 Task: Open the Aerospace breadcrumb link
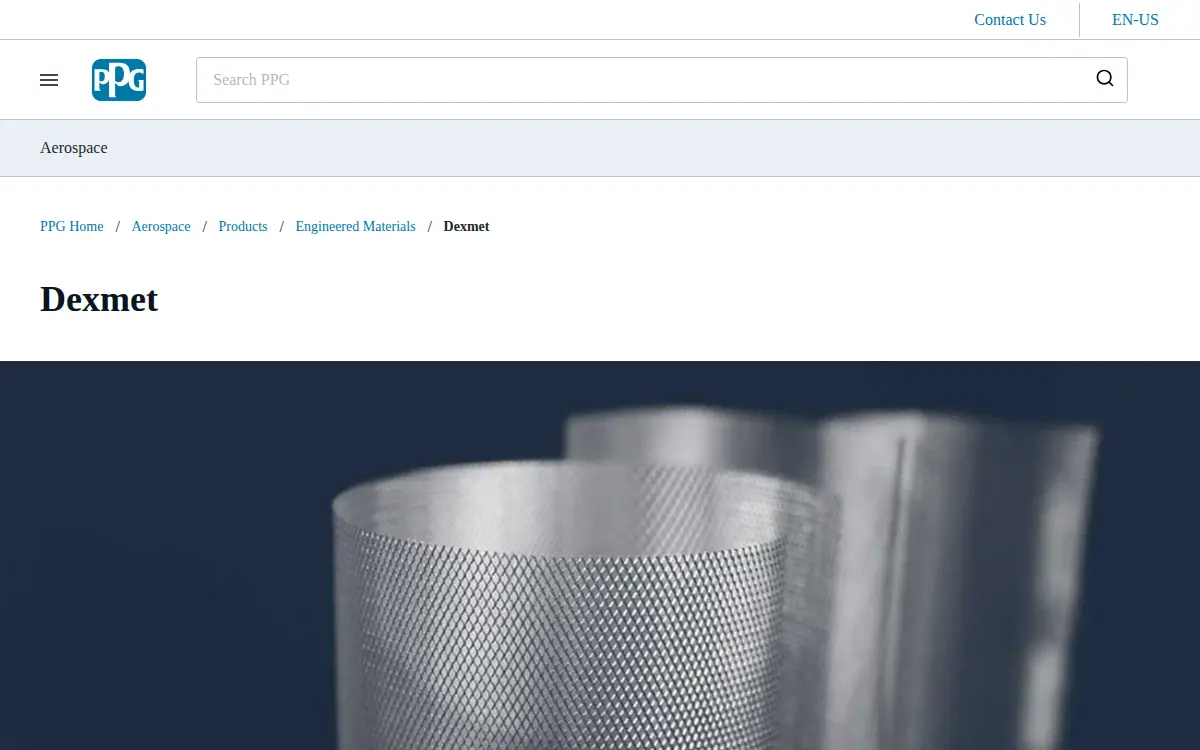coord(161,227)
